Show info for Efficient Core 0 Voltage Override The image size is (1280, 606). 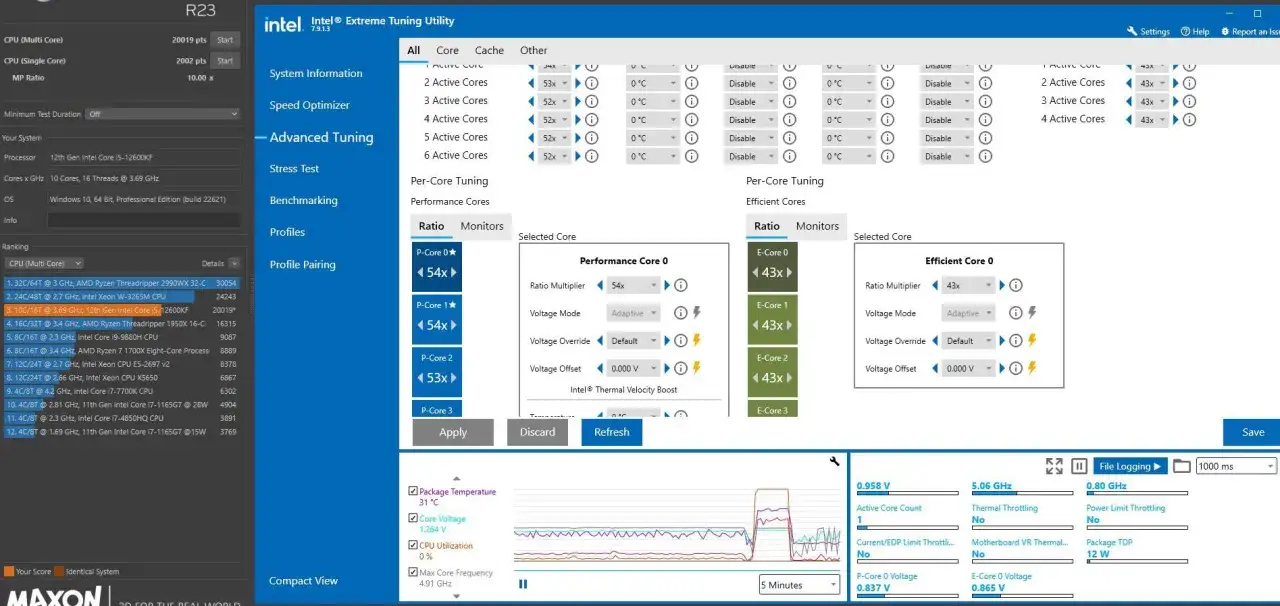(1016, 341)
